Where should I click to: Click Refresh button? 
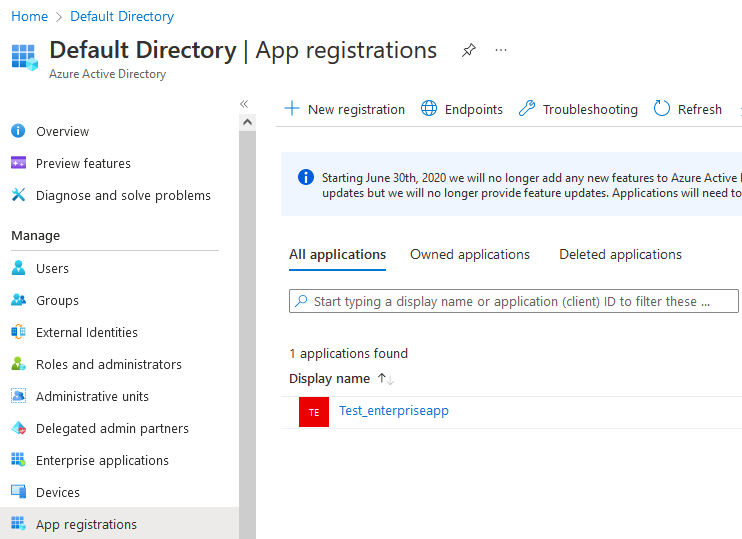[688, 109]
